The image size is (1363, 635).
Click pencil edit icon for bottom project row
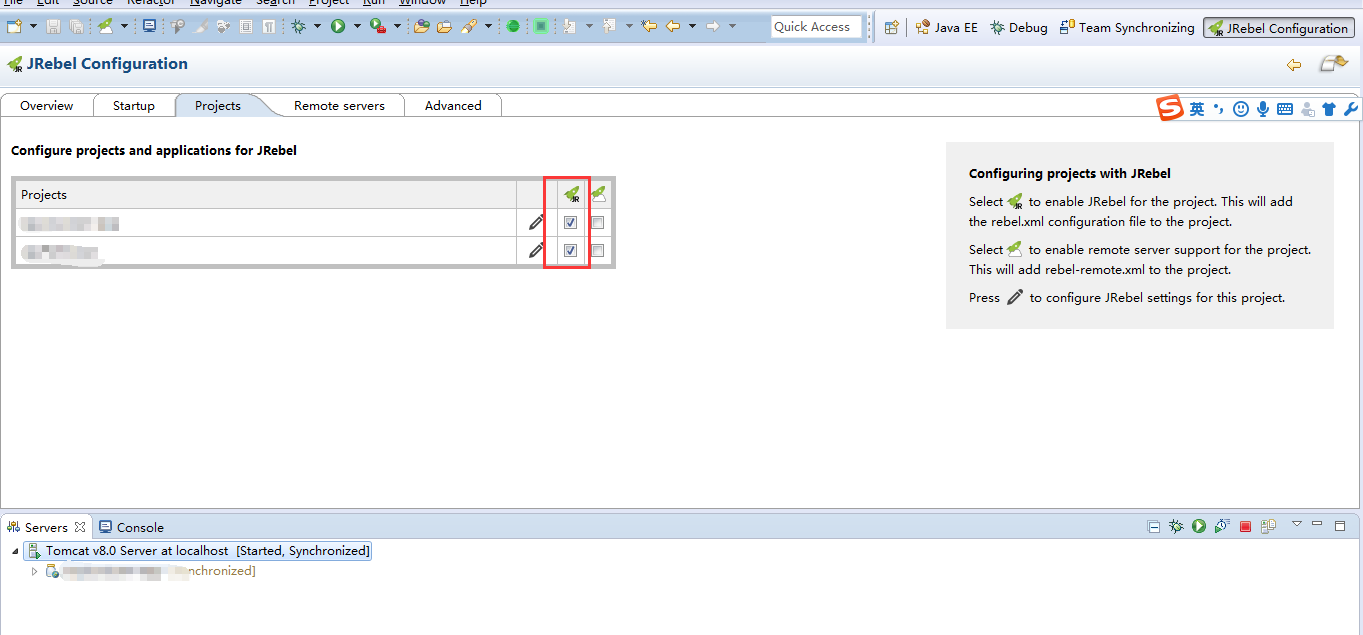click(x=537, y=250)
